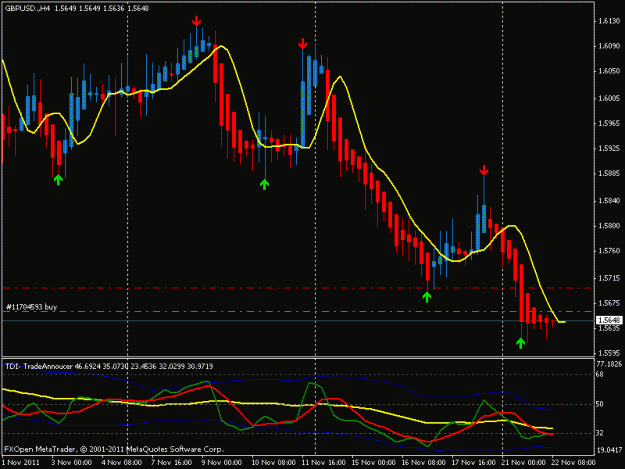The image size is (625, 469).
Task: Click the GBPUSD H4 chart title text
Action: 77,8
